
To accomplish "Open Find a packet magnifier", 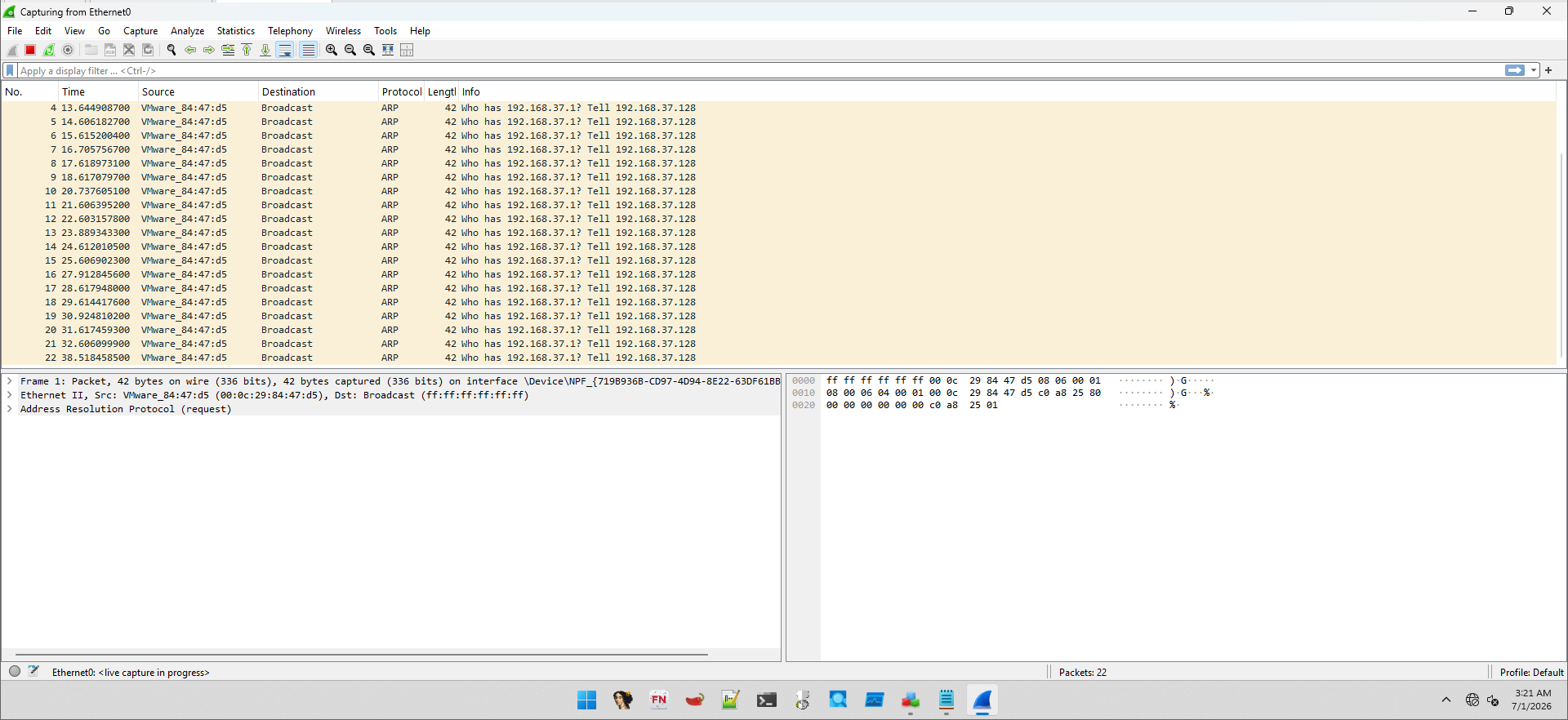I will pos(171,50).
